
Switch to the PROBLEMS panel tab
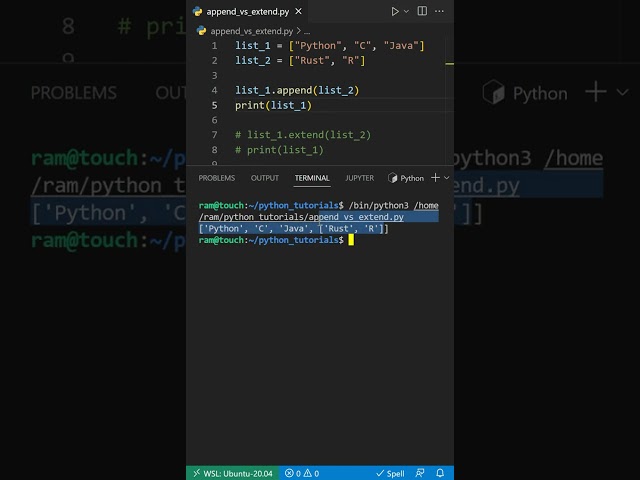pos(217,178)
